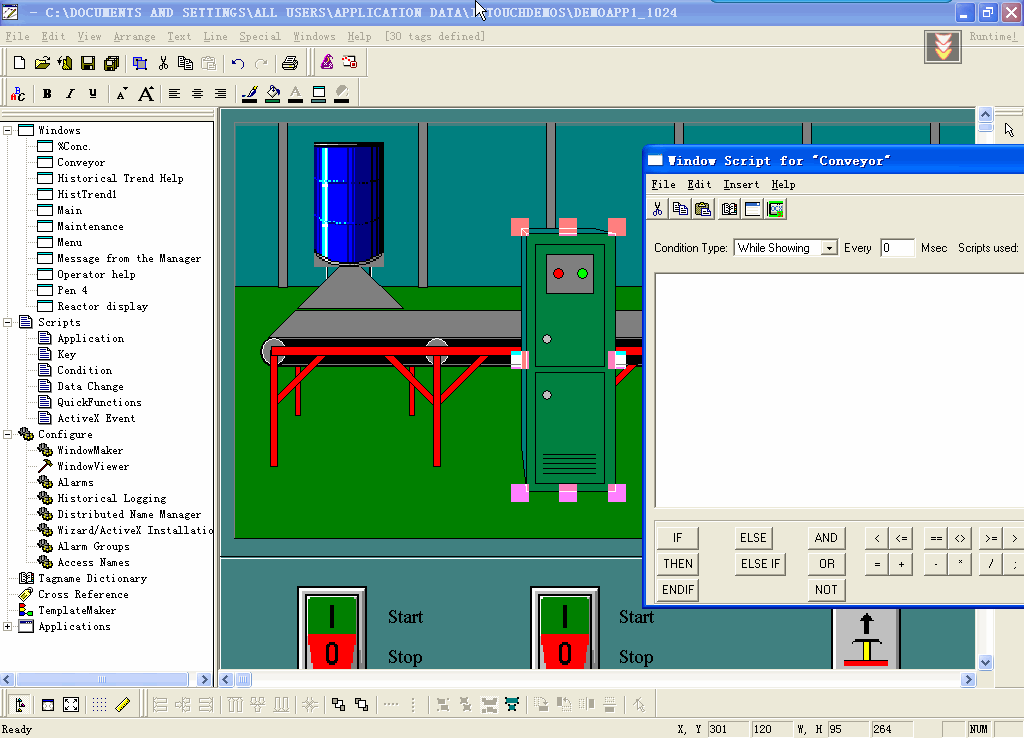Select Conveyor window in tree

[x=81, y=163]
